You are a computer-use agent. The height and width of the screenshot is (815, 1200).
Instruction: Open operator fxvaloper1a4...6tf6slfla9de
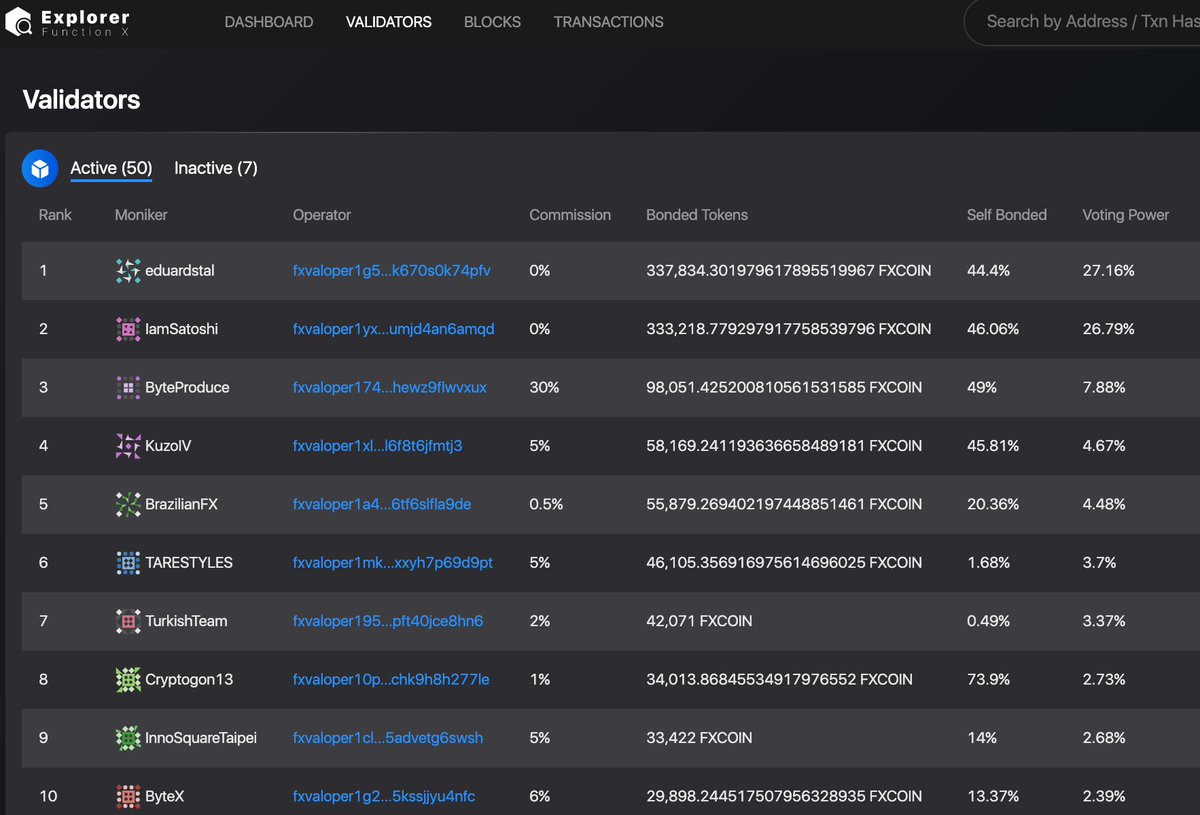(x=382, y=504)
